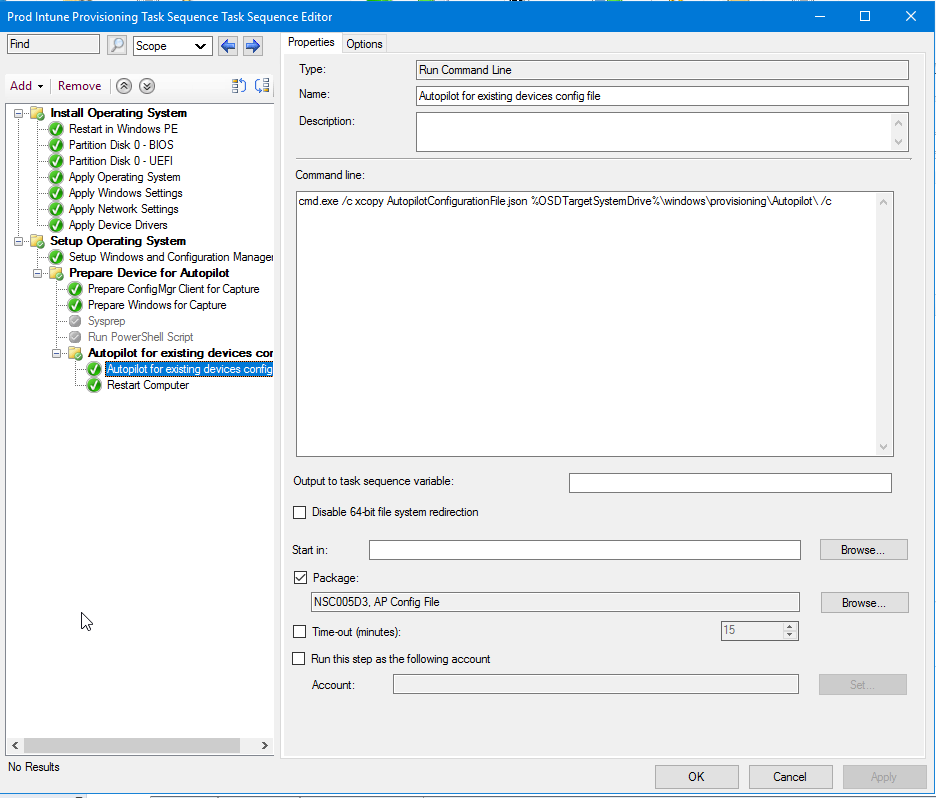Click Prepare Windows for Capture check icon
The height and width of the screenshot is (798, 936).
tap(75, 306)
